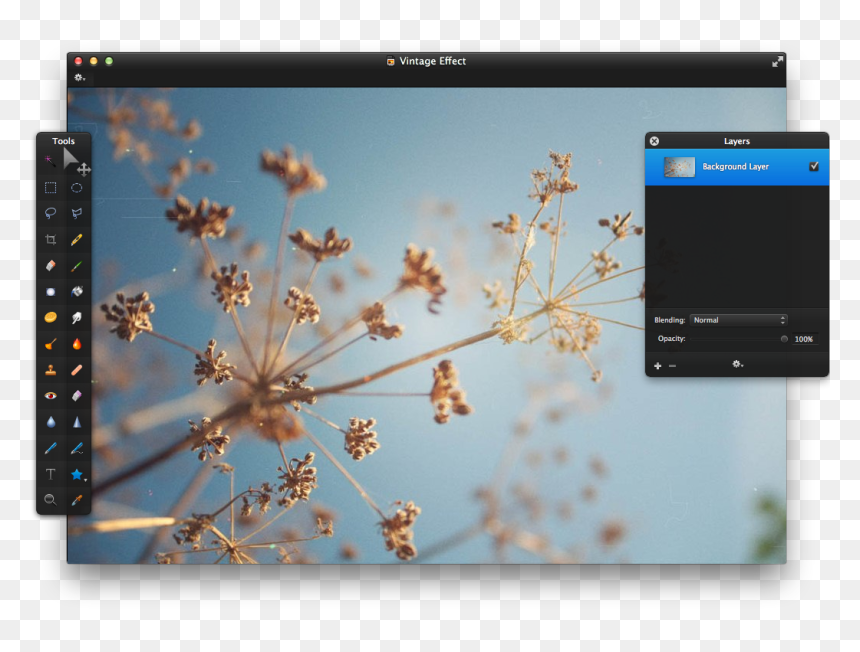860x652 pixels.
Task: Select the Sharpen cone tool
Action: [77, 422]
